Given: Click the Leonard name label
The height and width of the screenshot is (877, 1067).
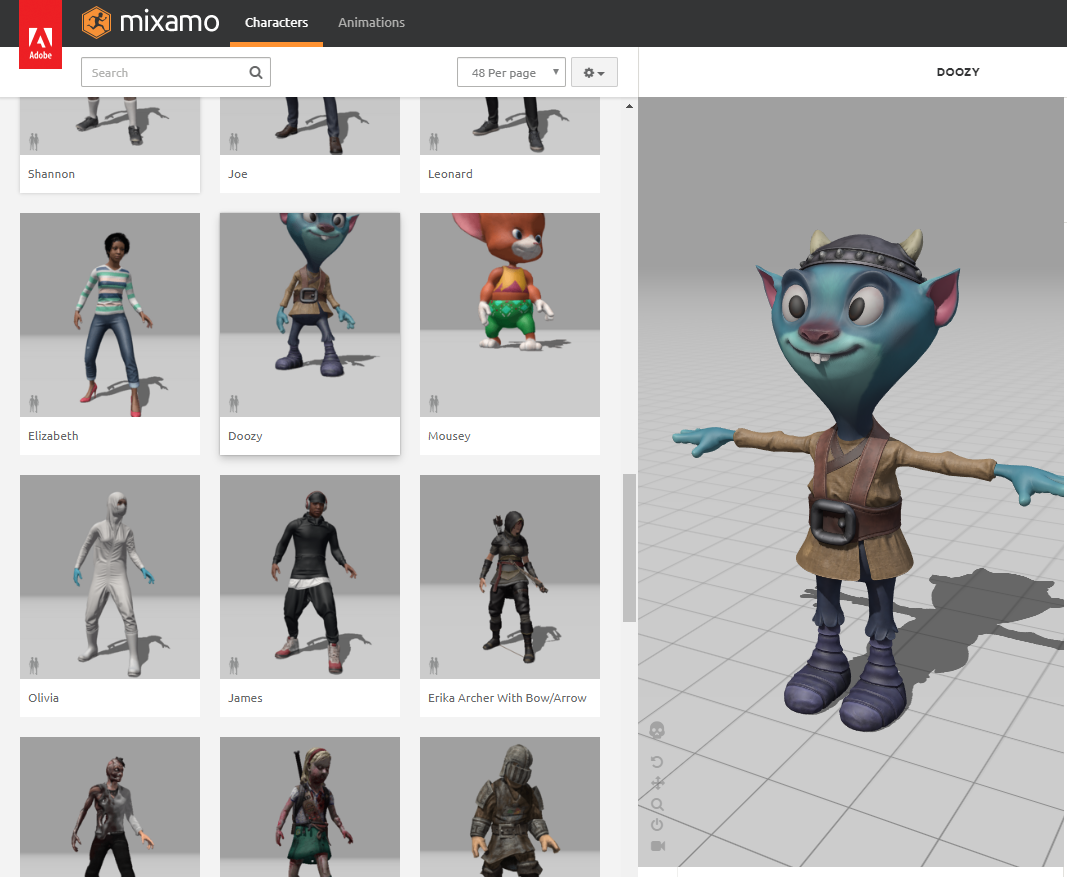Looking at the screenshot, I should tap(450, 174).
